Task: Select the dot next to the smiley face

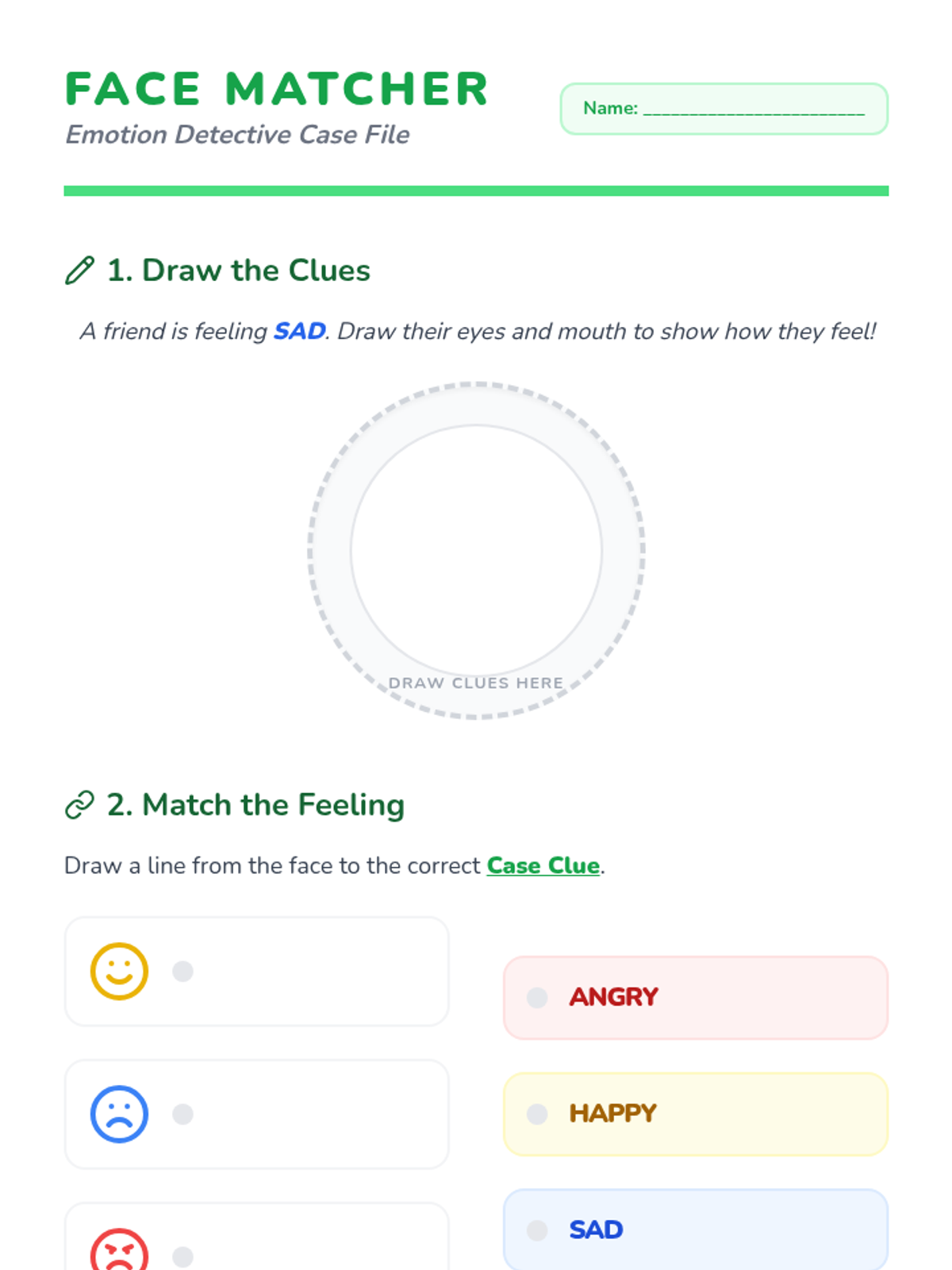Action: pos(183,972)
